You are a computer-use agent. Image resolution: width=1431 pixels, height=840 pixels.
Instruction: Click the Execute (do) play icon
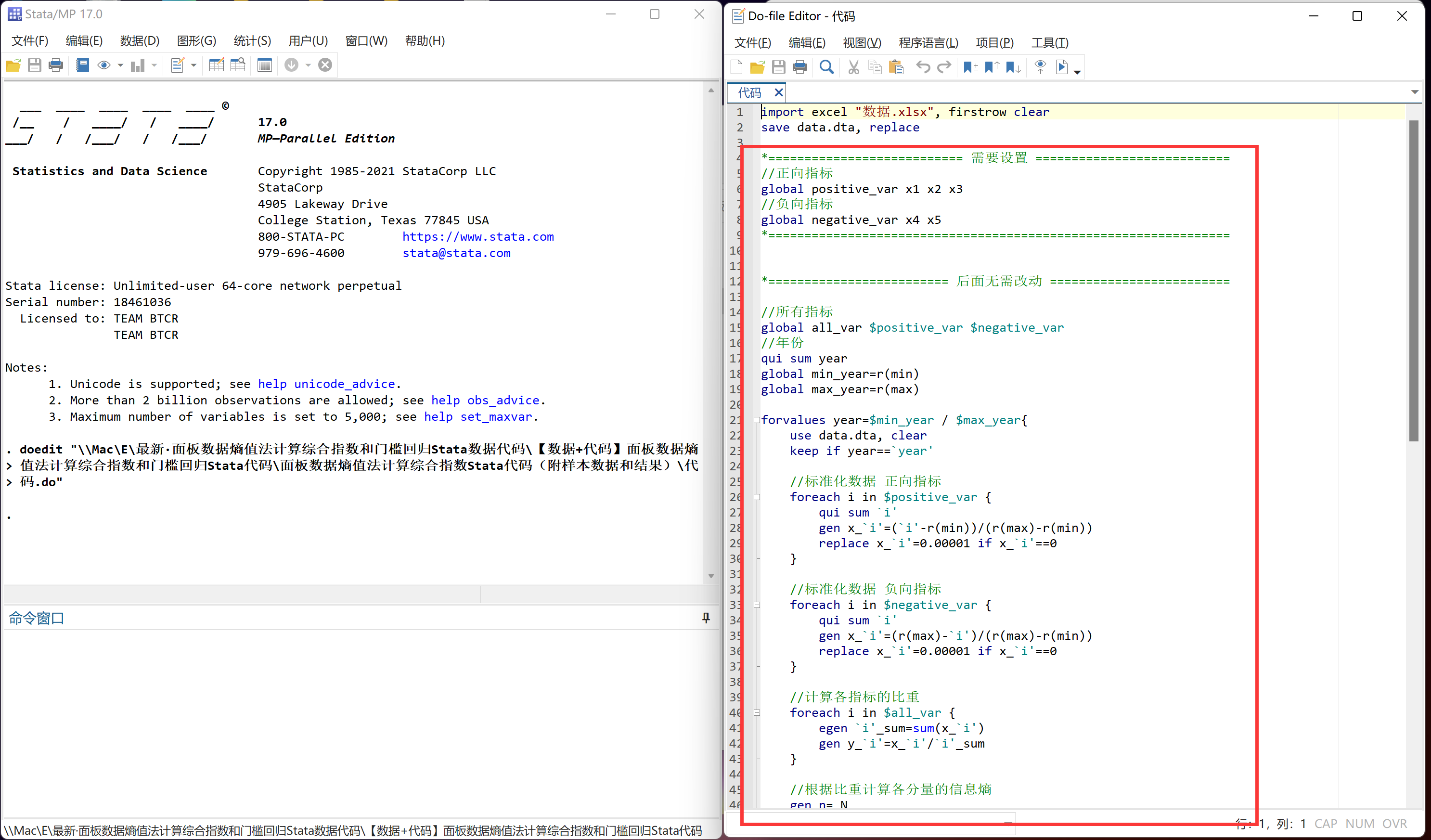(1061, 67)
